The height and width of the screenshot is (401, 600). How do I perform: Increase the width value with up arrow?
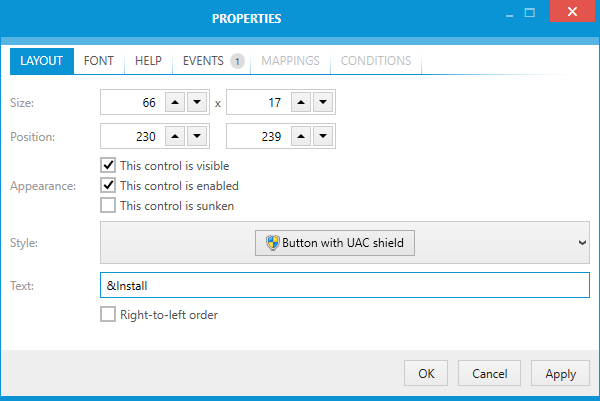click(x=174, y=103)
